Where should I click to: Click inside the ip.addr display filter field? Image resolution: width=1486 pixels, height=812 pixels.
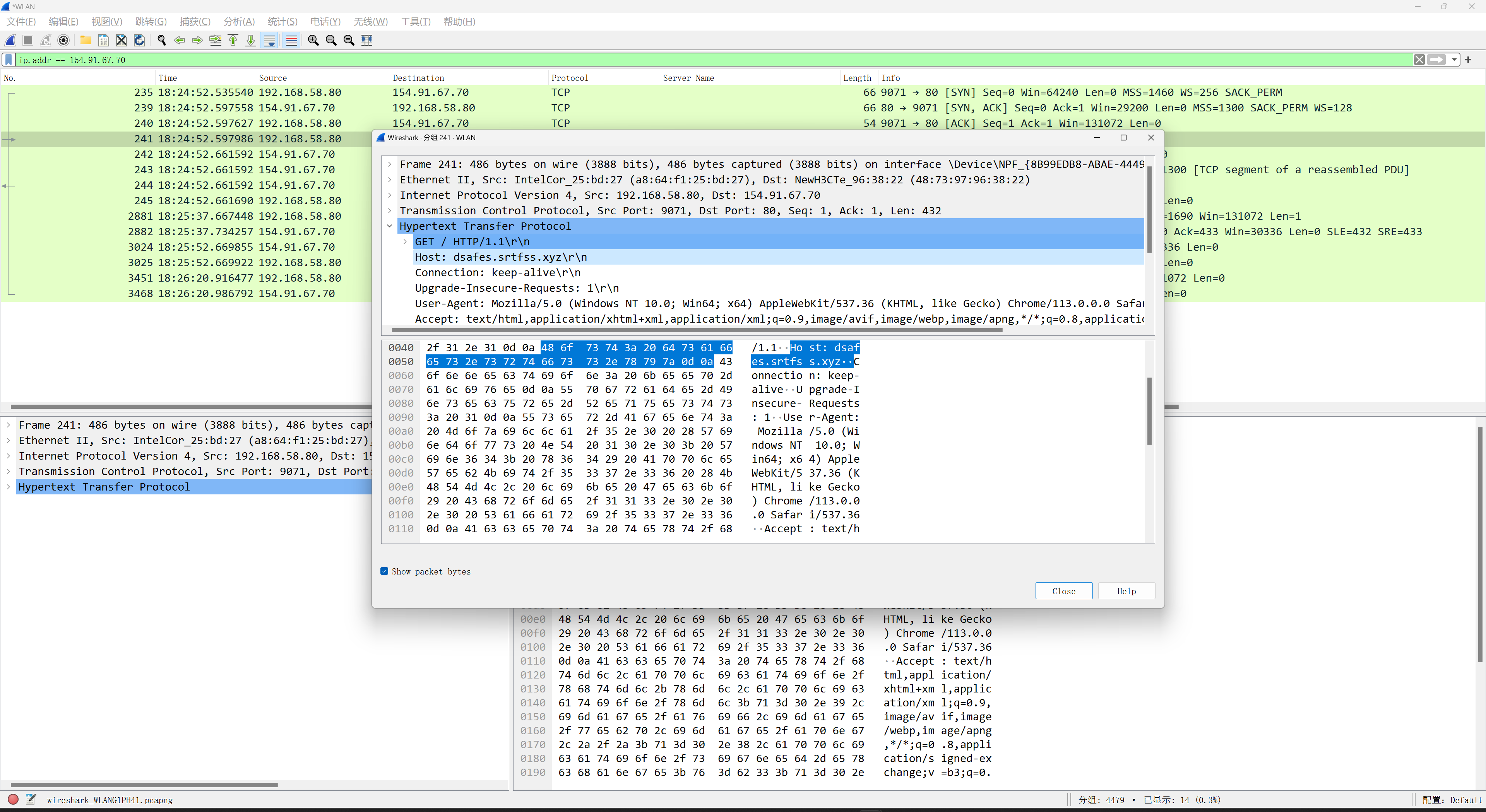pos(692,60)
